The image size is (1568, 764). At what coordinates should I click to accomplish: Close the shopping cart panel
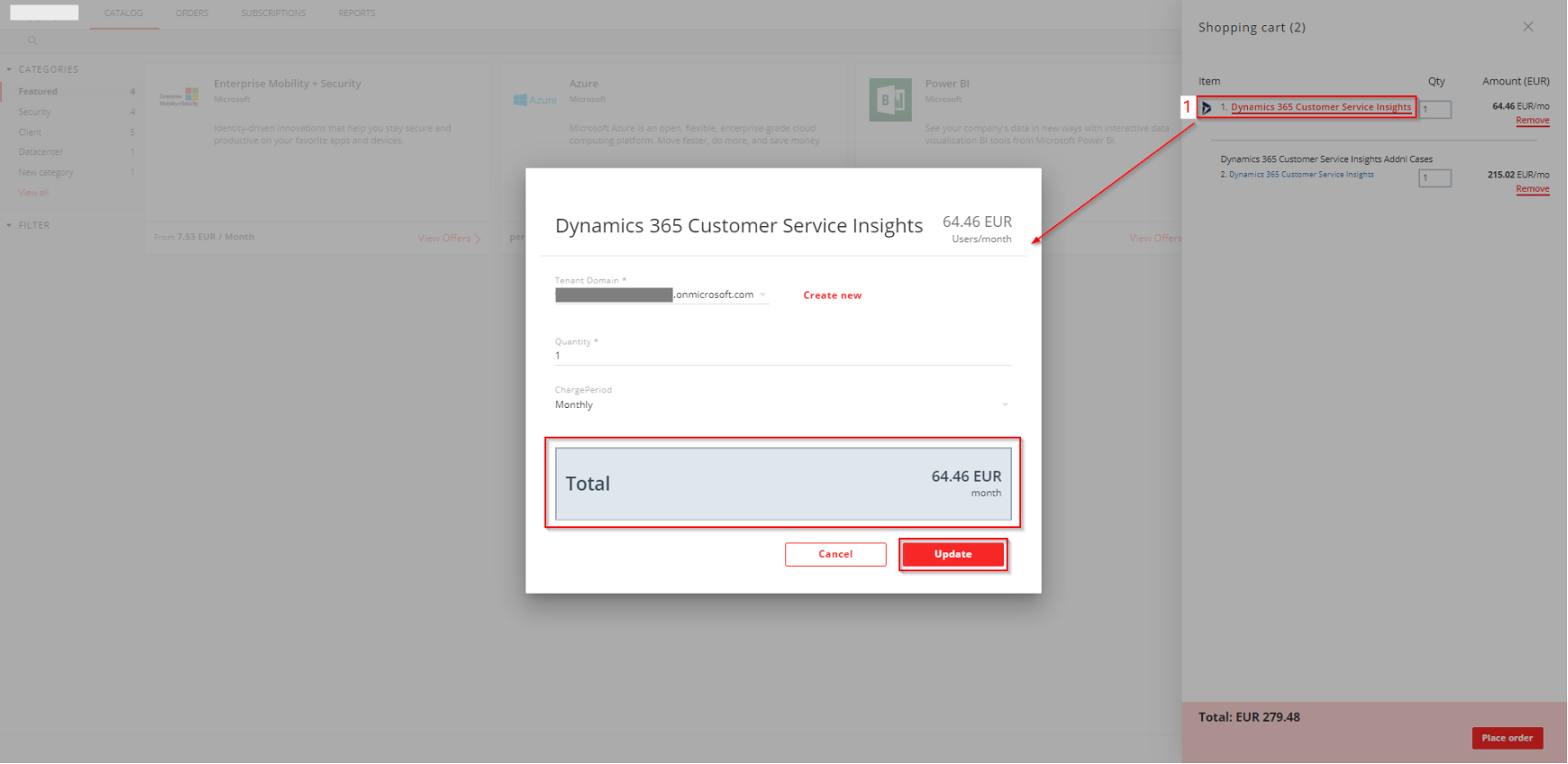click(x=1528, y=27)
